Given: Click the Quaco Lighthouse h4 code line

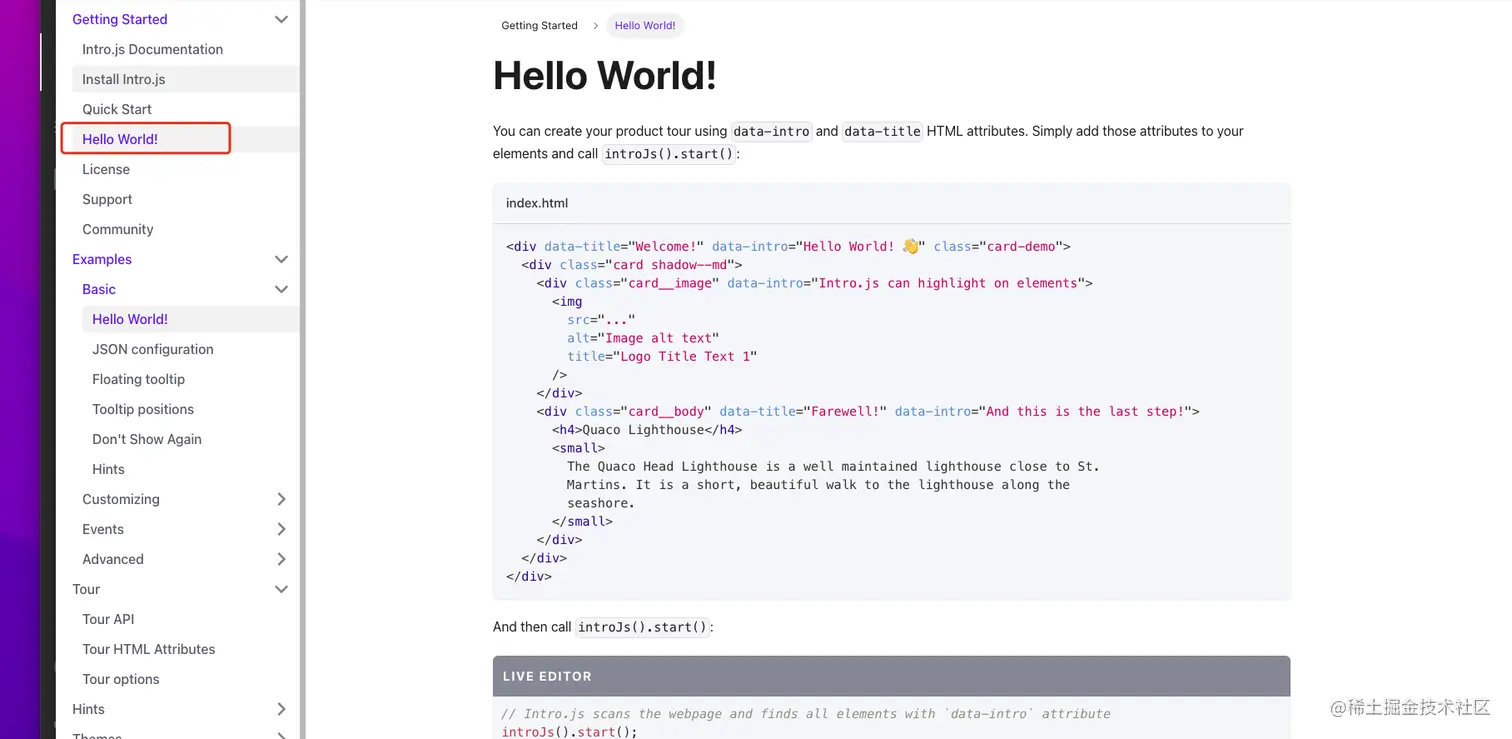Looking at the screenshot, I should click(647, 429).
